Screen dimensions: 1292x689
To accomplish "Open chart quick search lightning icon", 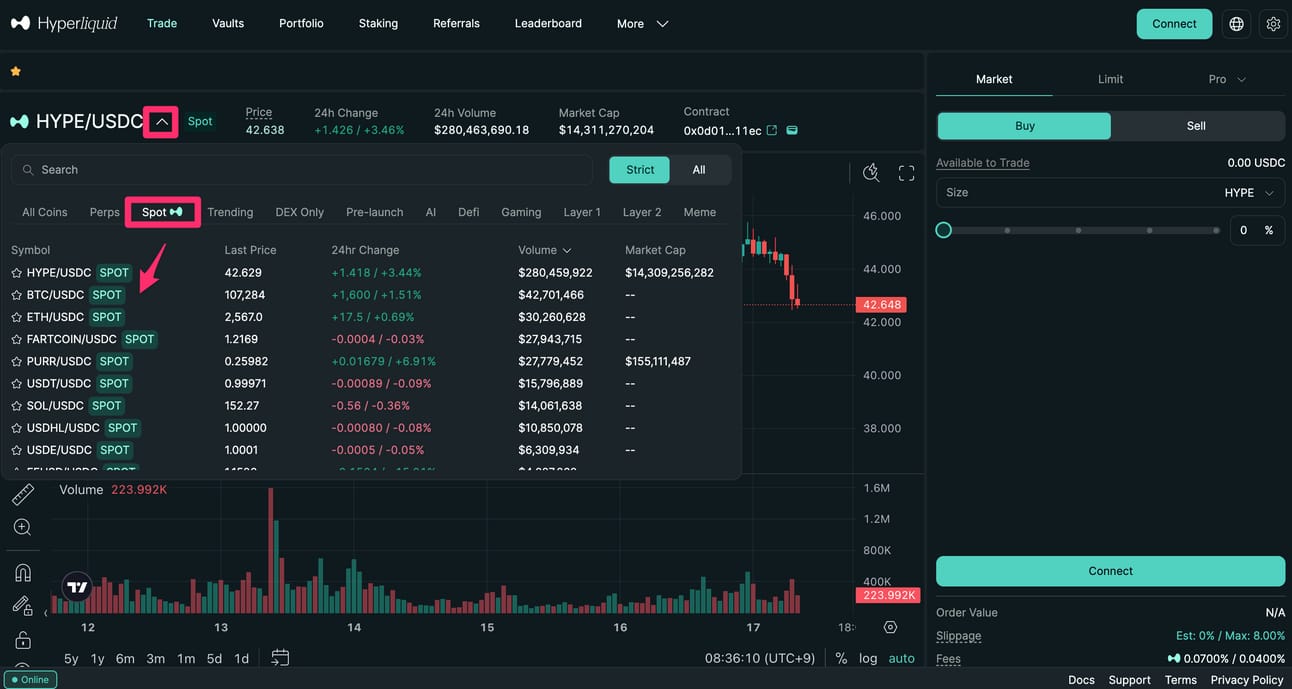I will point(871,173).
